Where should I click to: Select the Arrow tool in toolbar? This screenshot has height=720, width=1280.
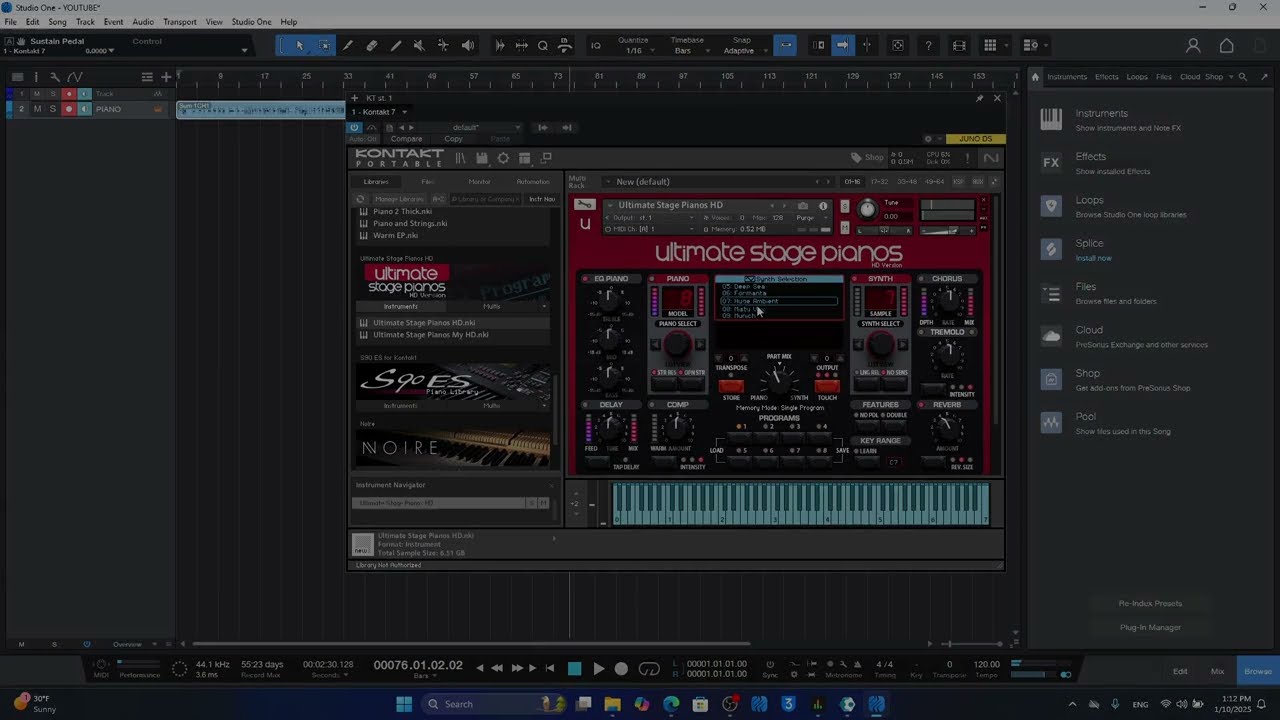299,46
